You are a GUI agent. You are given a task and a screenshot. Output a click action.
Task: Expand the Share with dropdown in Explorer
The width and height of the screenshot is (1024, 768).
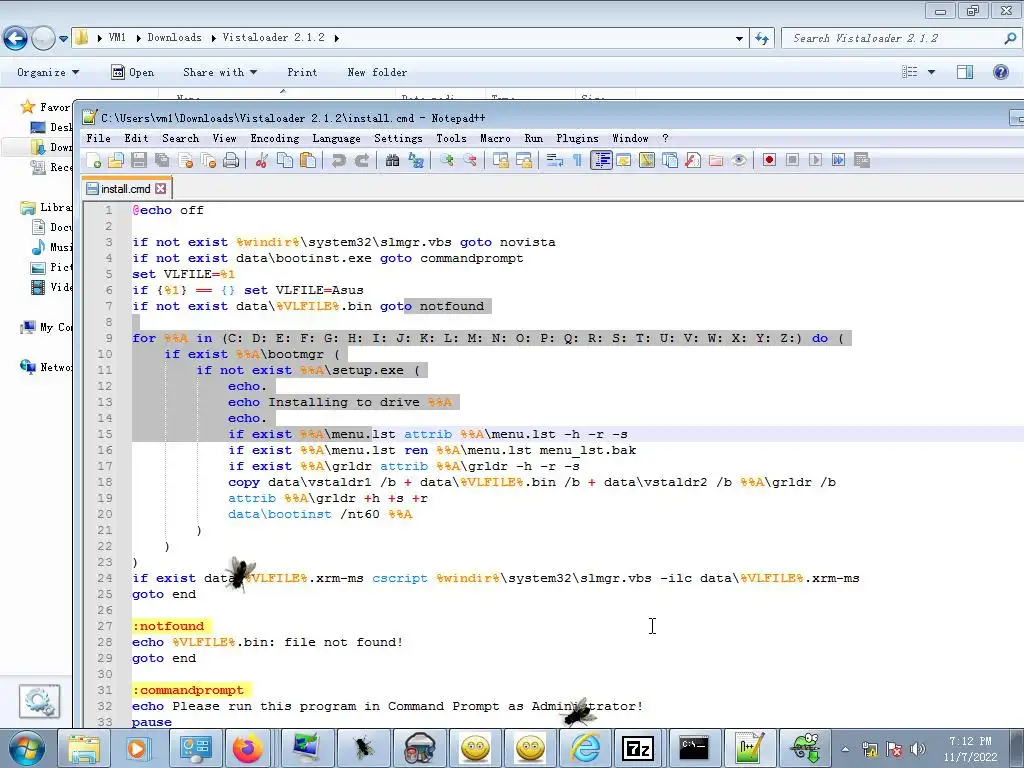point(220,72)
